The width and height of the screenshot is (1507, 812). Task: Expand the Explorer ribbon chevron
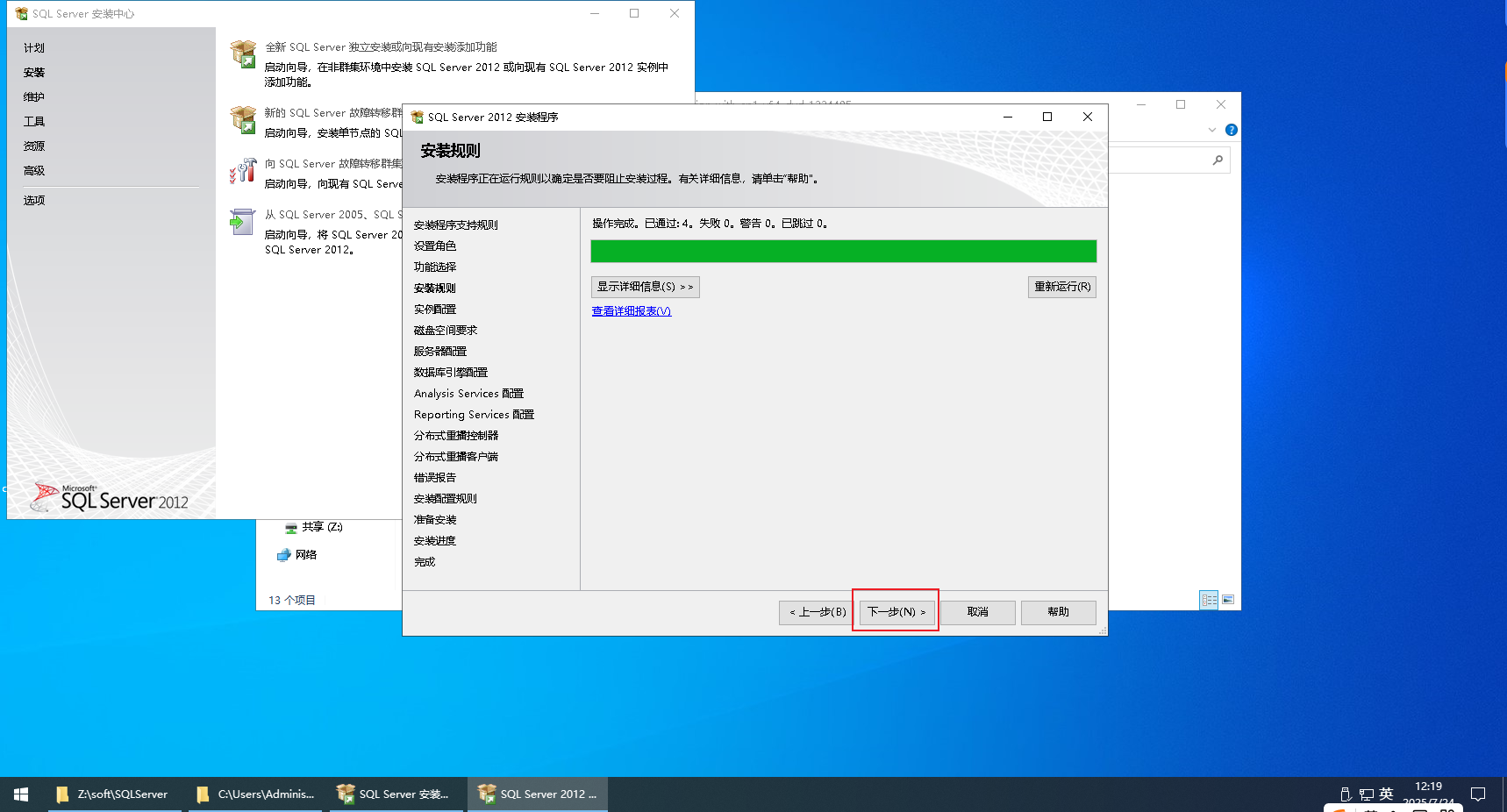click(x=1212, y=130)
